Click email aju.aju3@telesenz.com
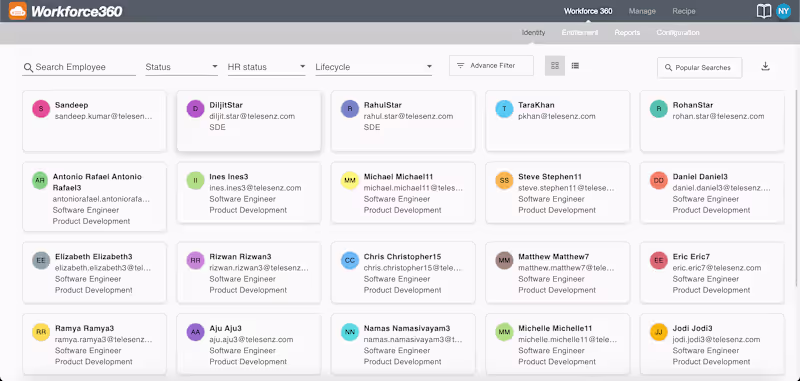Viewport: 800px width, 381px height. coord(251,340)
